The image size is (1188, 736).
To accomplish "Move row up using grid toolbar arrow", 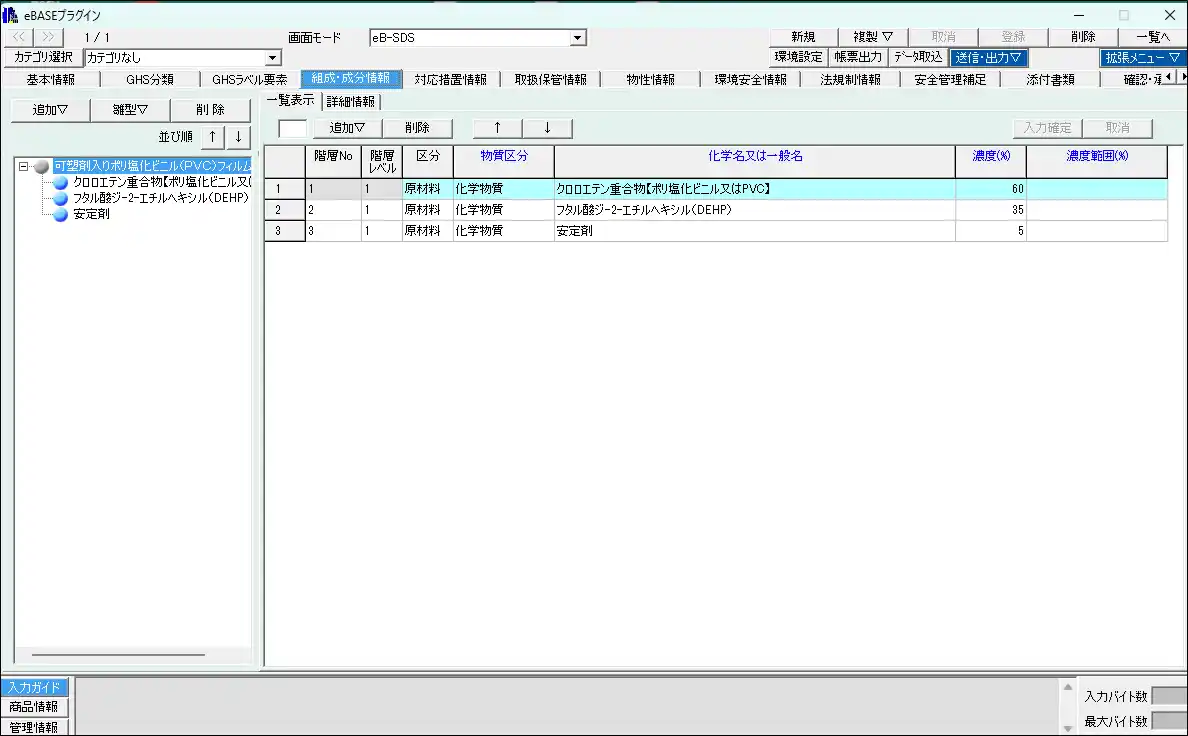I will 497,128.
